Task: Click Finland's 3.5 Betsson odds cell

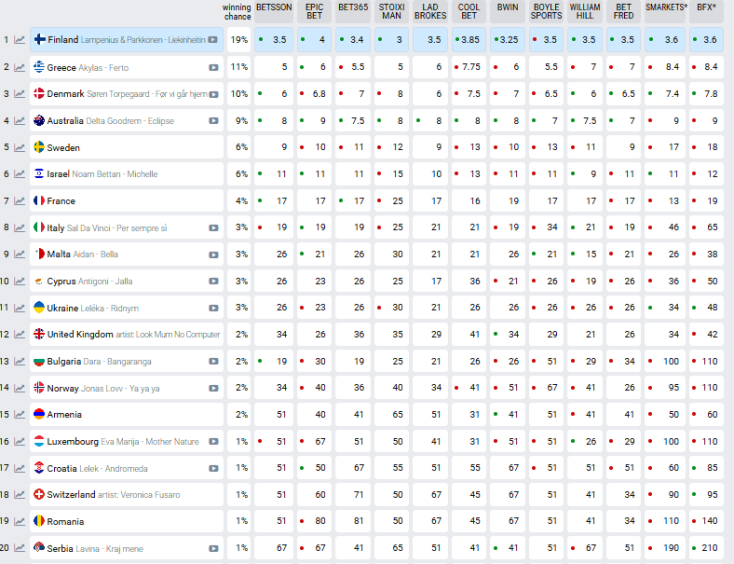Action: pos(274,40)
